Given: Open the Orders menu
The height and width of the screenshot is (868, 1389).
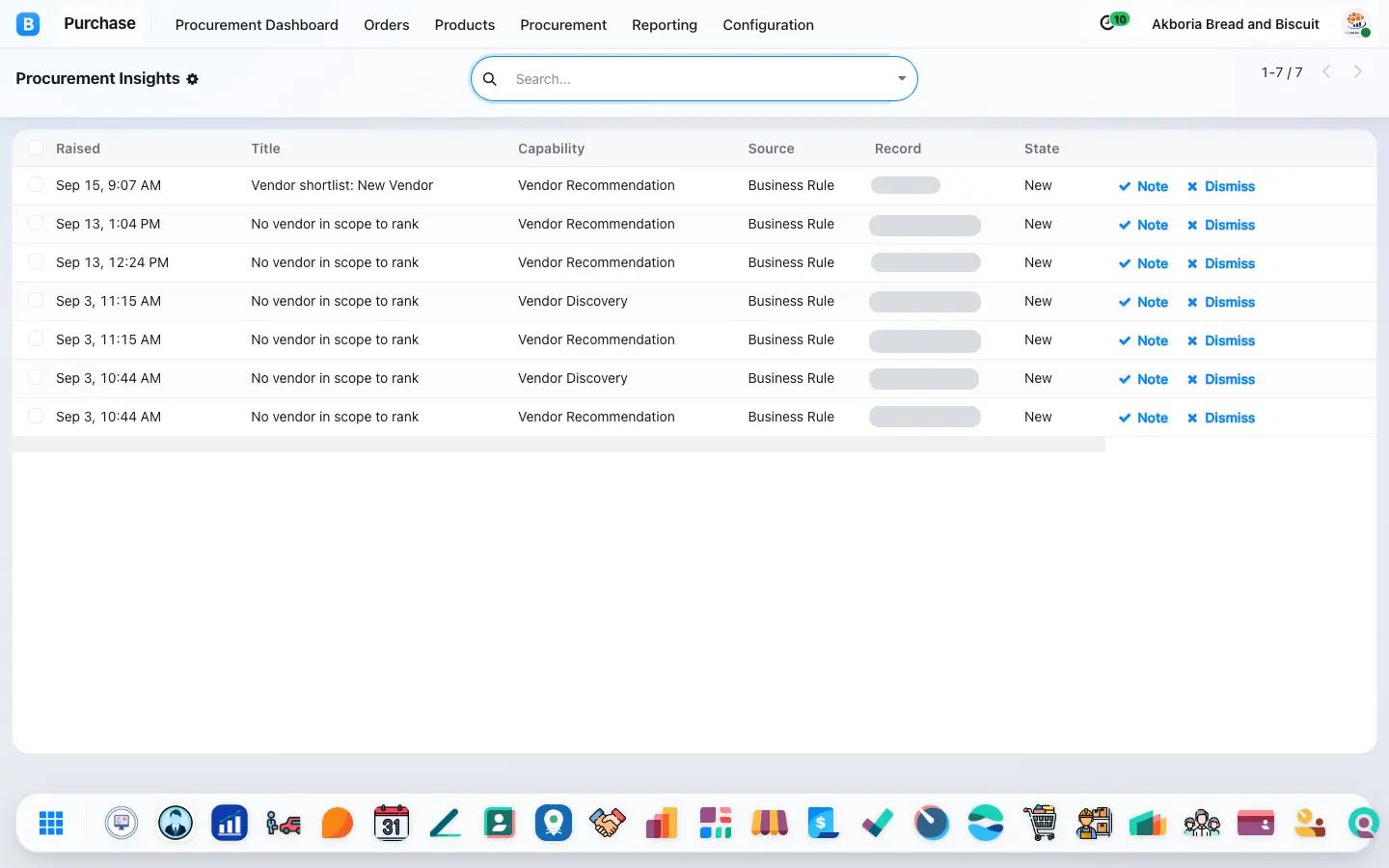Looking at the screenshot, I should click(387, 25).
